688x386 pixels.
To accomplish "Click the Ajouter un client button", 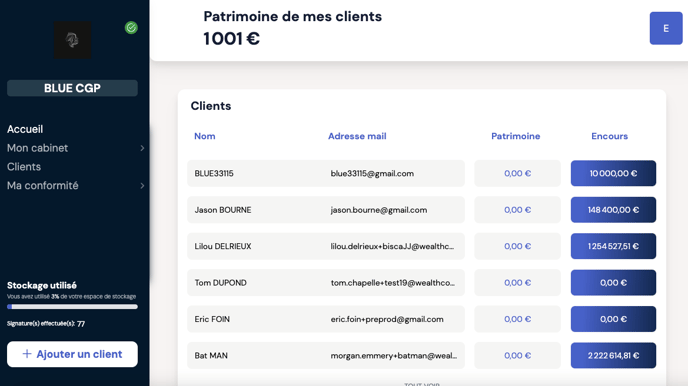I will pos(72,354).
